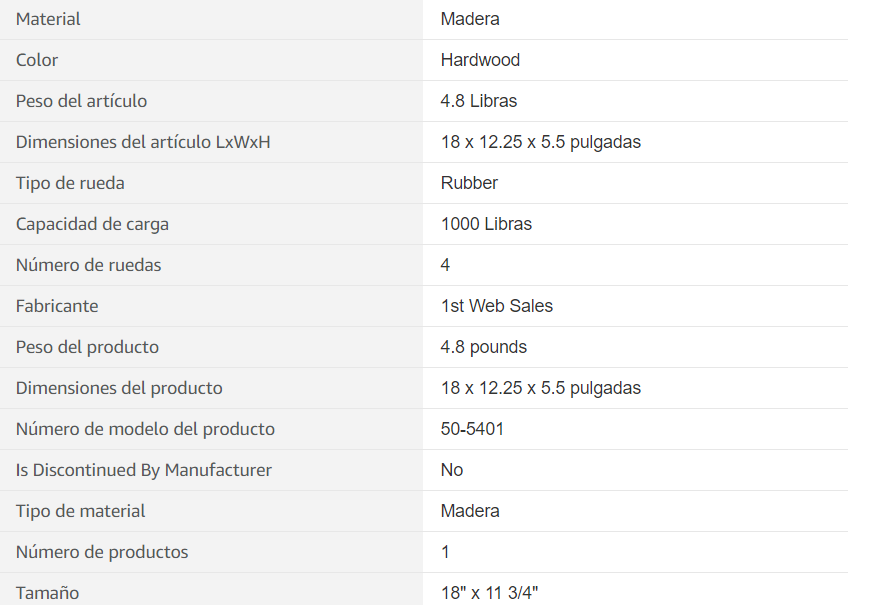Select the "4.8 pounds" value
895x605 pixels.
(x=483, y=347)
